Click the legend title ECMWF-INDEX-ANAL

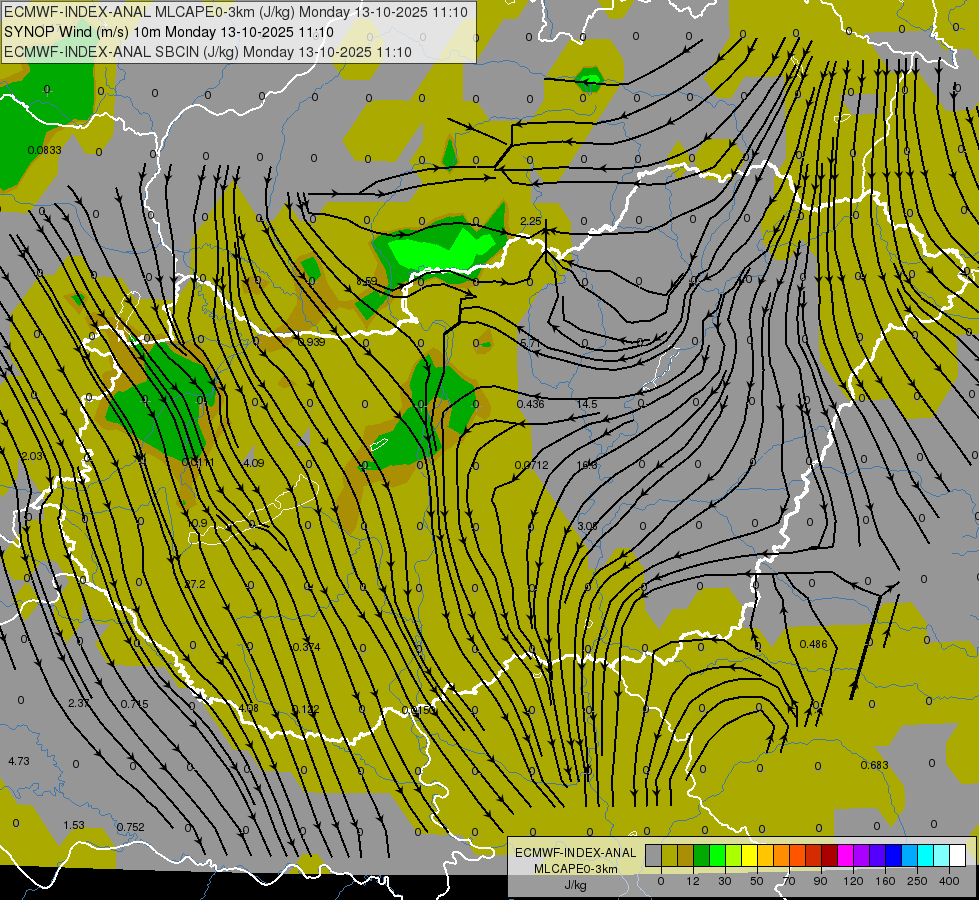coord(575,853)
